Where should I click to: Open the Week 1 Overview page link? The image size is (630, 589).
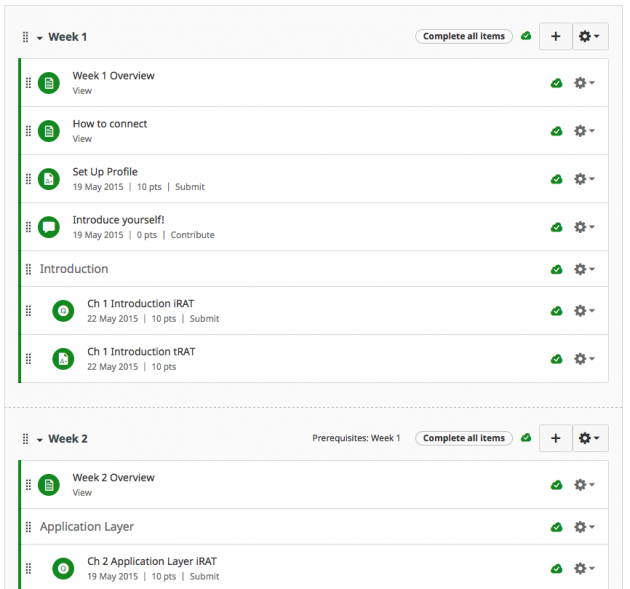113,76
